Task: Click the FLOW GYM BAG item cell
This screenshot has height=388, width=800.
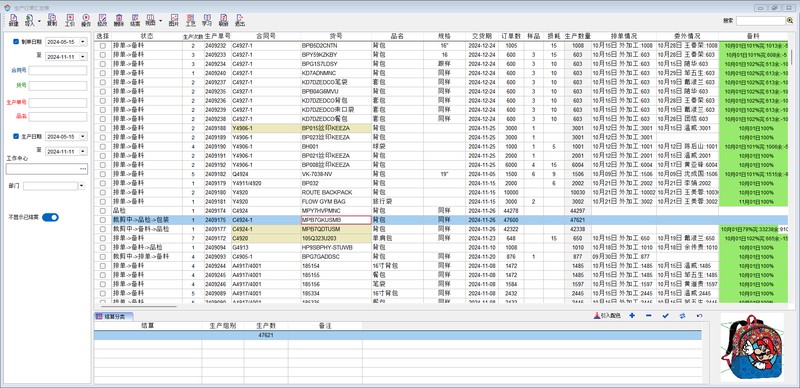Action: tap(336, 202)
